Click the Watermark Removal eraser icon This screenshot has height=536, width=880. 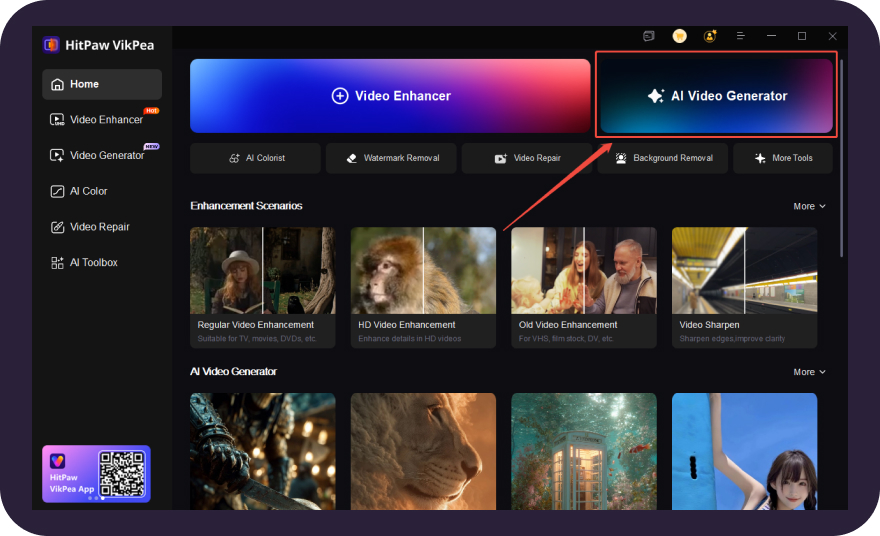point(352,158)
